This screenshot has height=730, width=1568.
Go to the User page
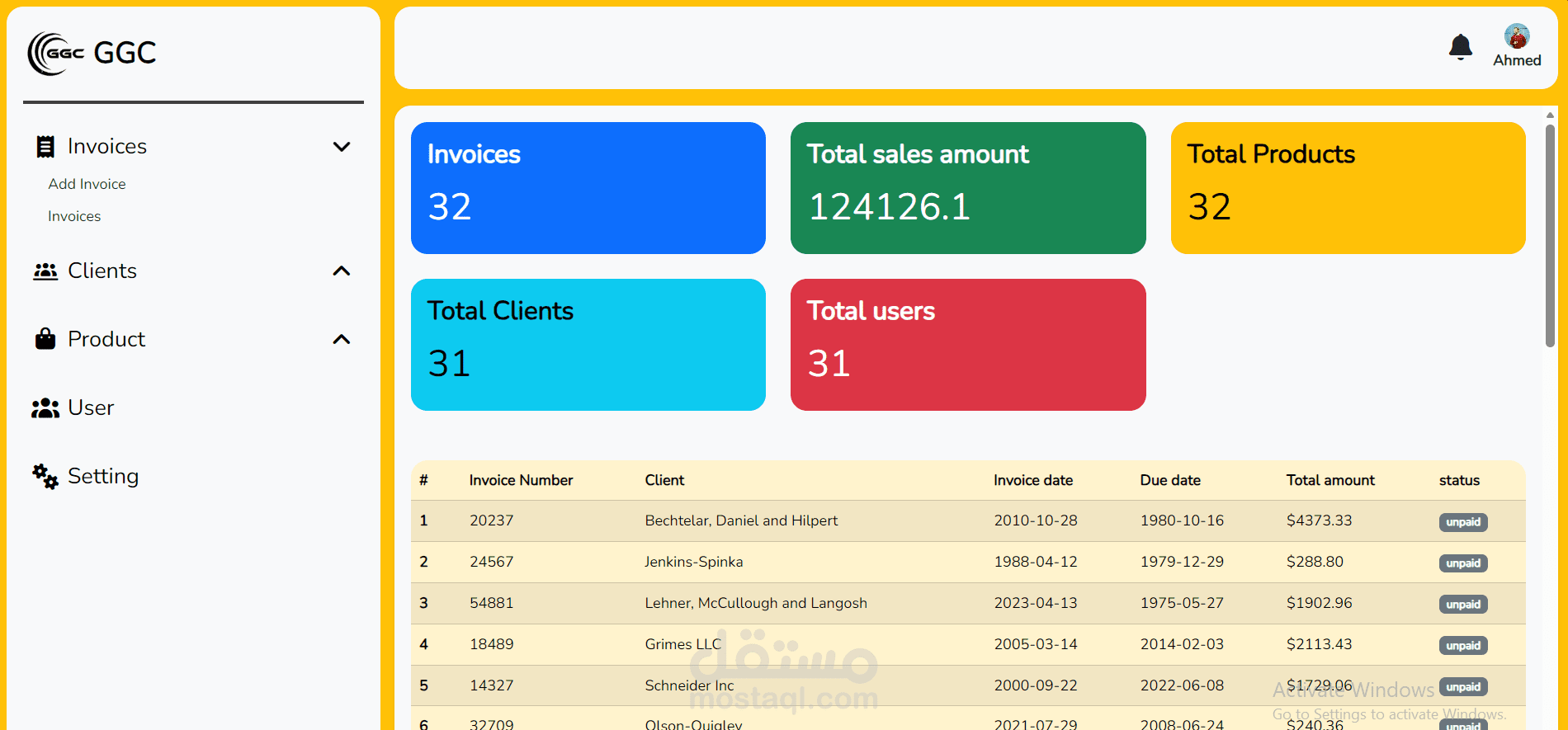(91, 408)
